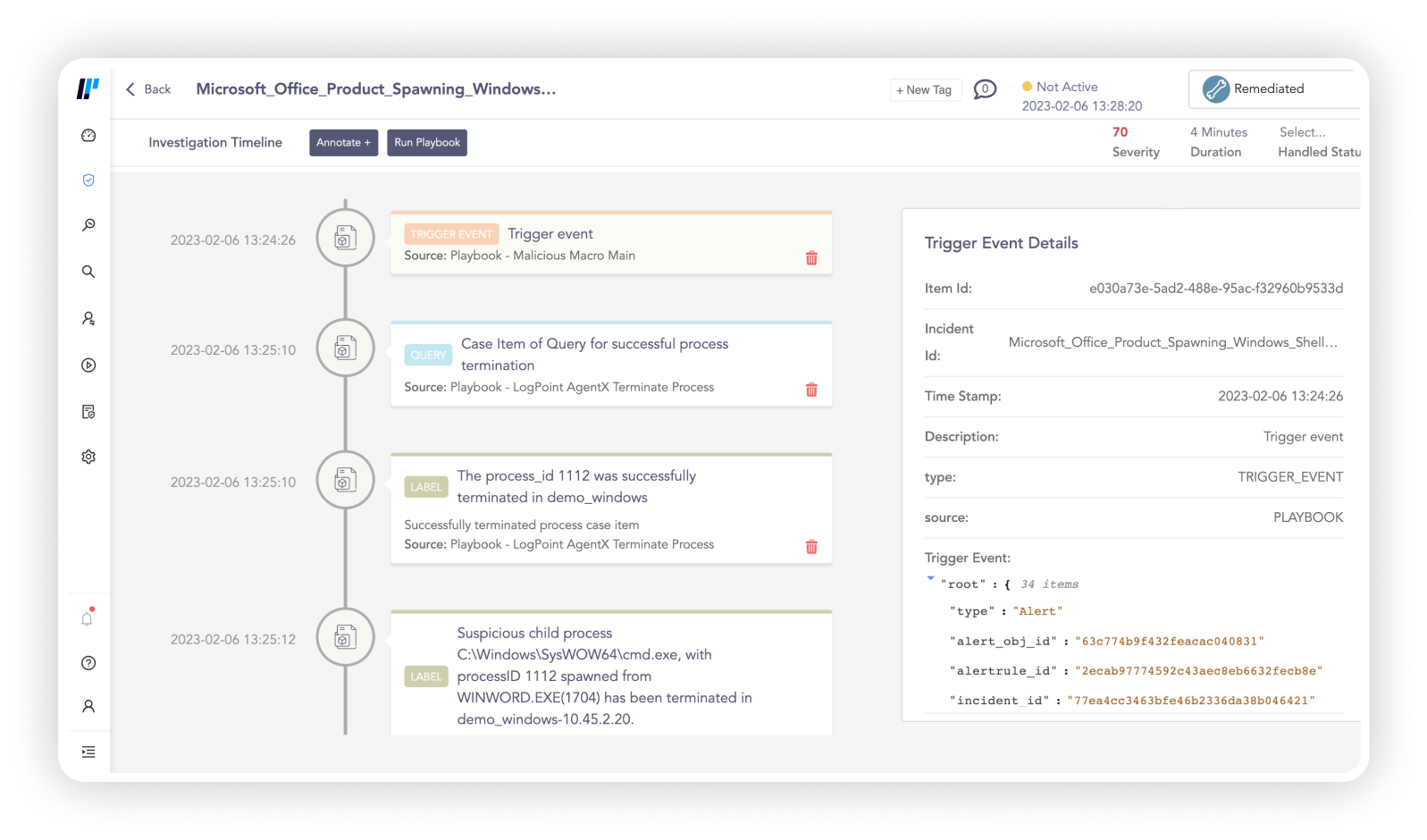Open the user profile icon at the sidebar bottom
The image size is (1427, 840).
pos(88,706)
